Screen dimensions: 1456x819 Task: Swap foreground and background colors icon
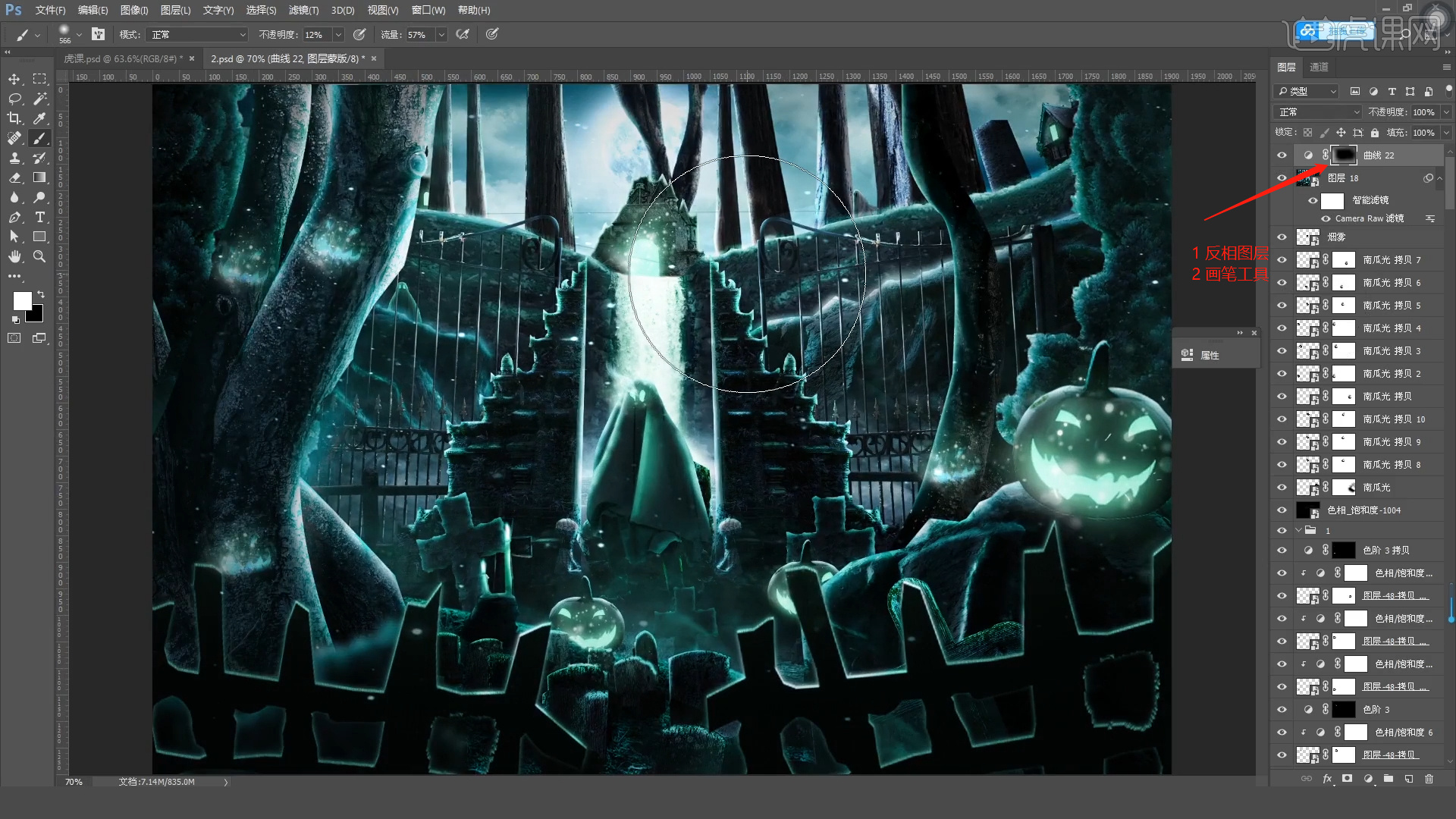[x=41, y=294]
